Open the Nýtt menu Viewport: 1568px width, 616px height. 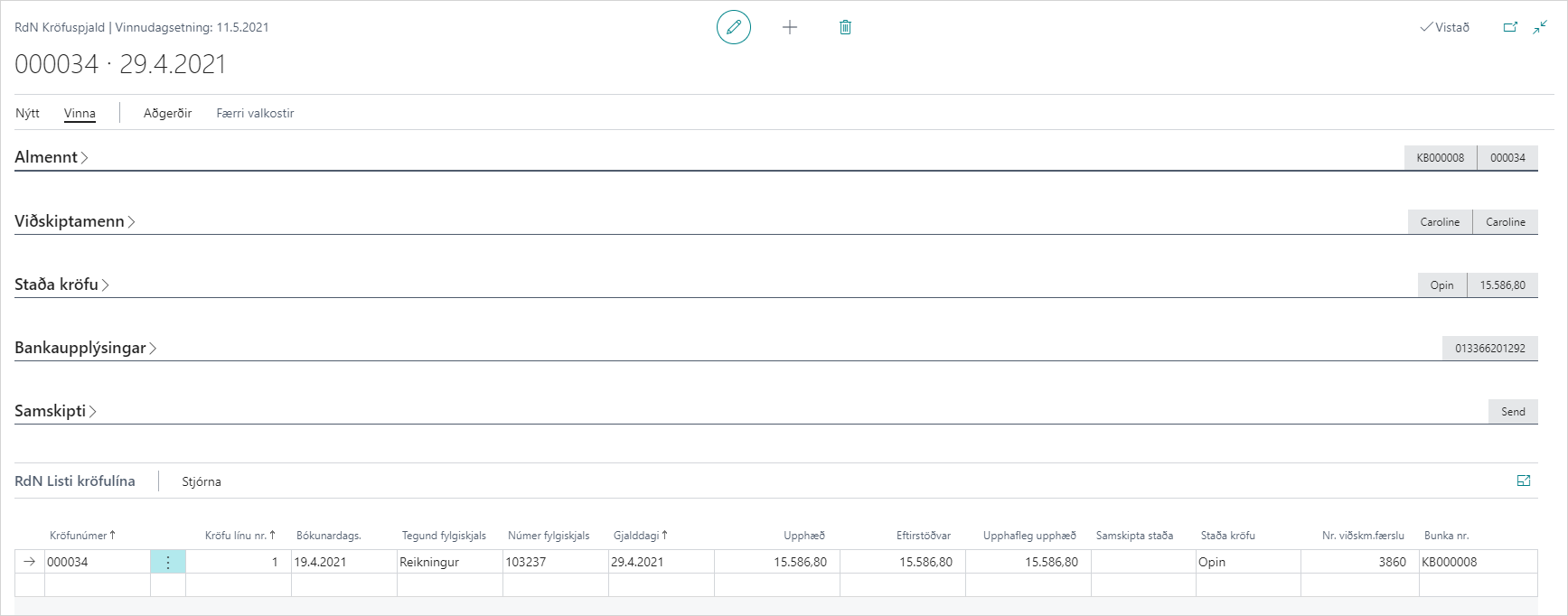pyautogui.click(x=27, y=113)
